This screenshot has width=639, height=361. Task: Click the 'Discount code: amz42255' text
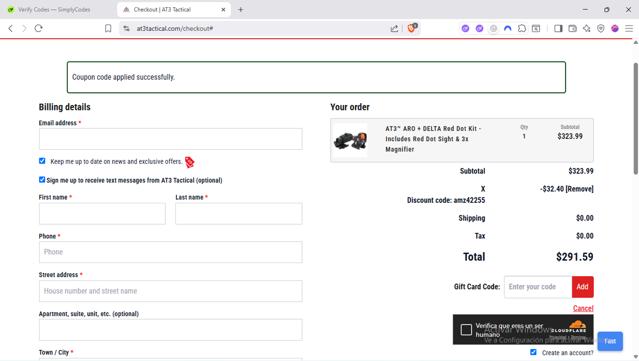click(x=446, y=200)
